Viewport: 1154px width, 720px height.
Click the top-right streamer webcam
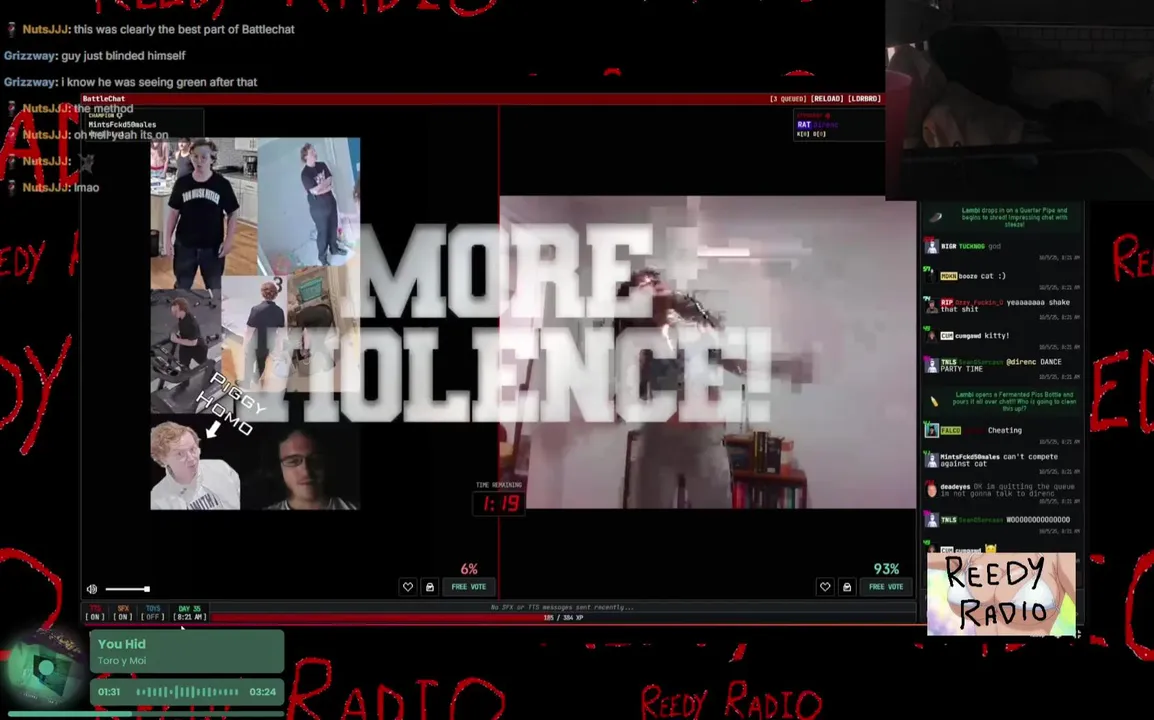pos(1019,100)
